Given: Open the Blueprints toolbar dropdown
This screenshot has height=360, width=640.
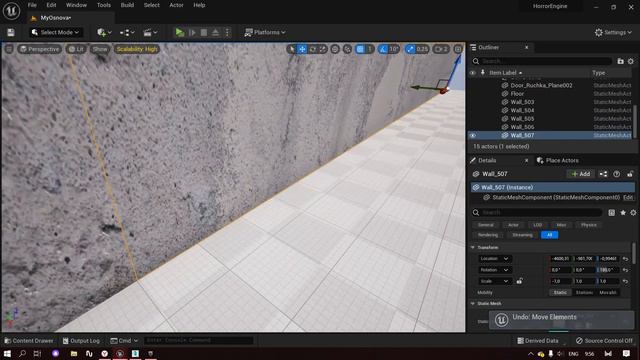Looking at the screenshot, I should [x=127, y=33].
